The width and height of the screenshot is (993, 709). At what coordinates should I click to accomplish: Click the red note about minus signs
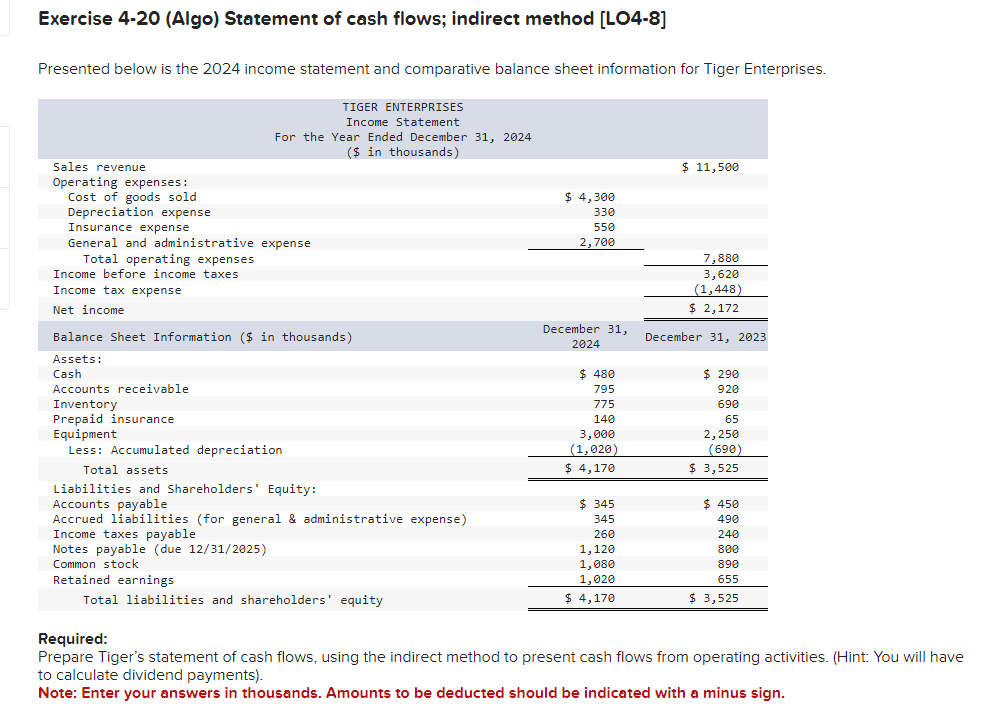[x=411, y=691]
